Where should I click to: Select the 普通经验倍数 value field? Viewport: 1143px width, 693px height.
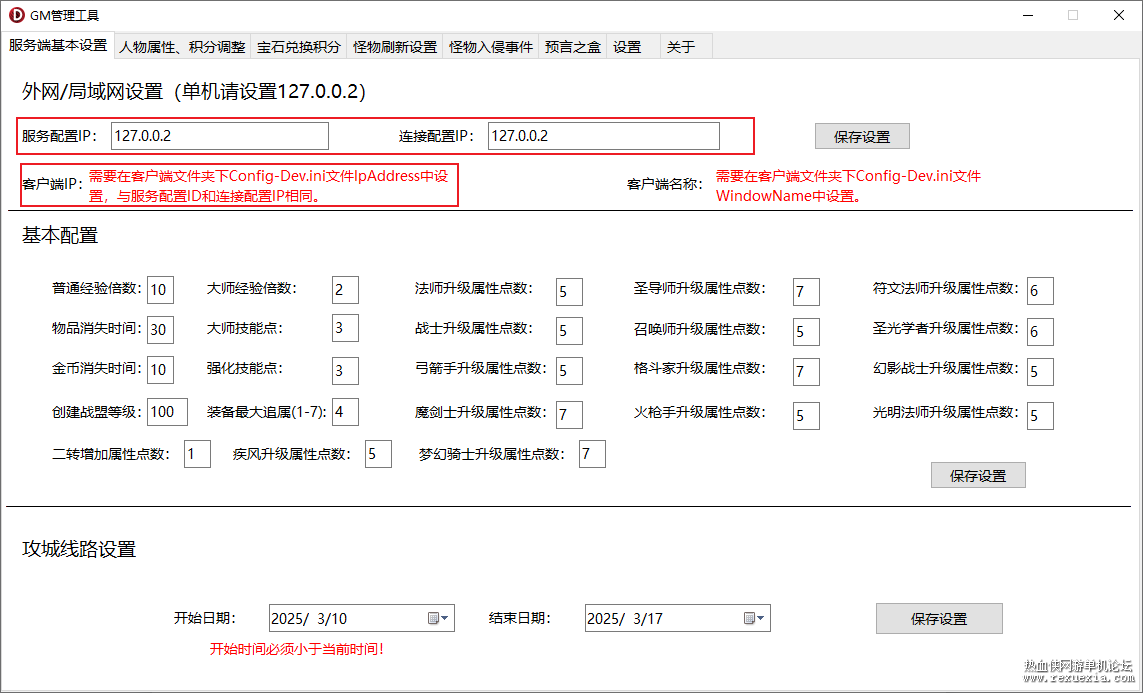(x=160, y=290)
